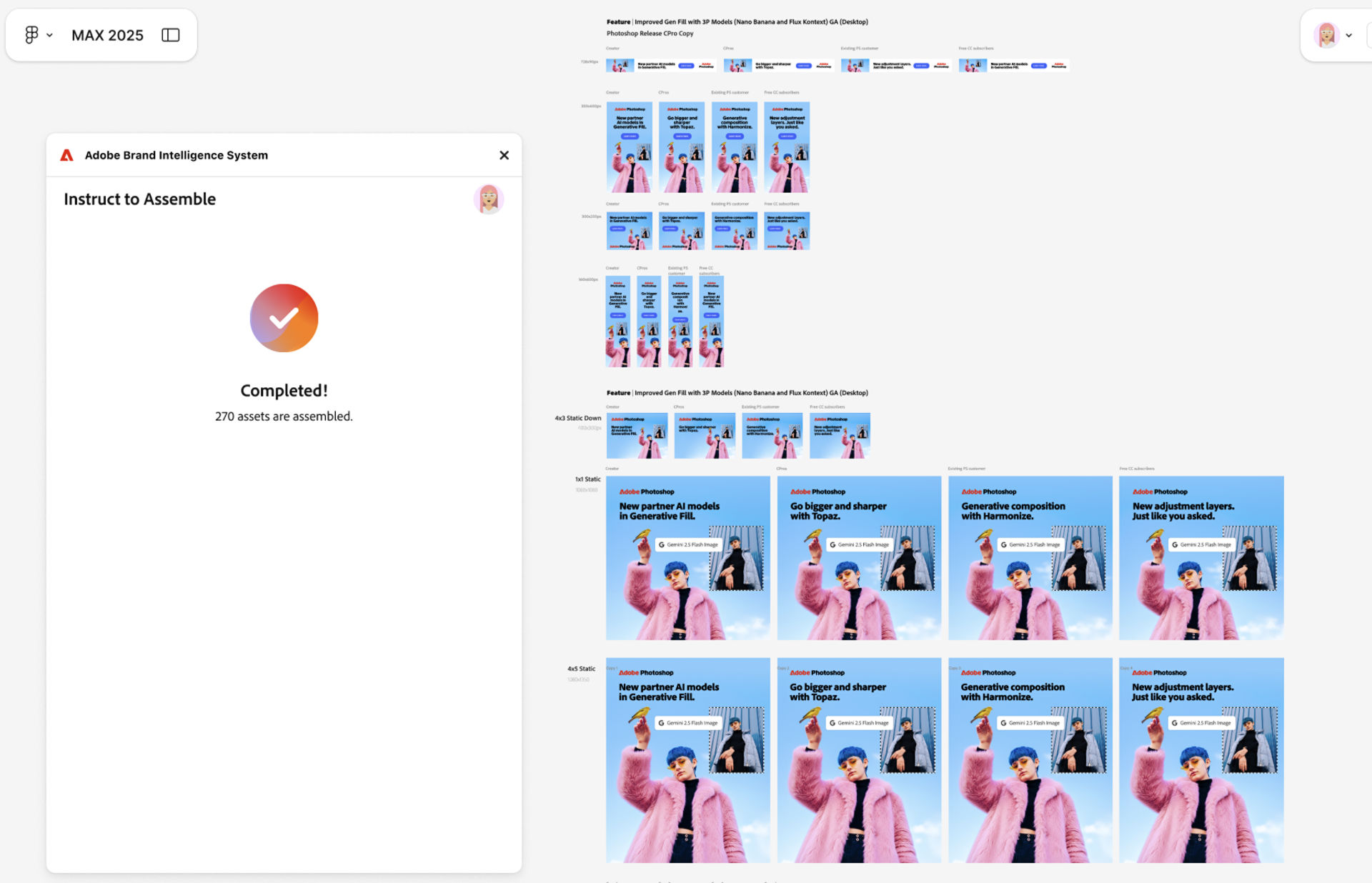Click a Learn more button inside a 300x400 banner
This screenshot has width=1372, height=883.
click(x=630, y=136)
